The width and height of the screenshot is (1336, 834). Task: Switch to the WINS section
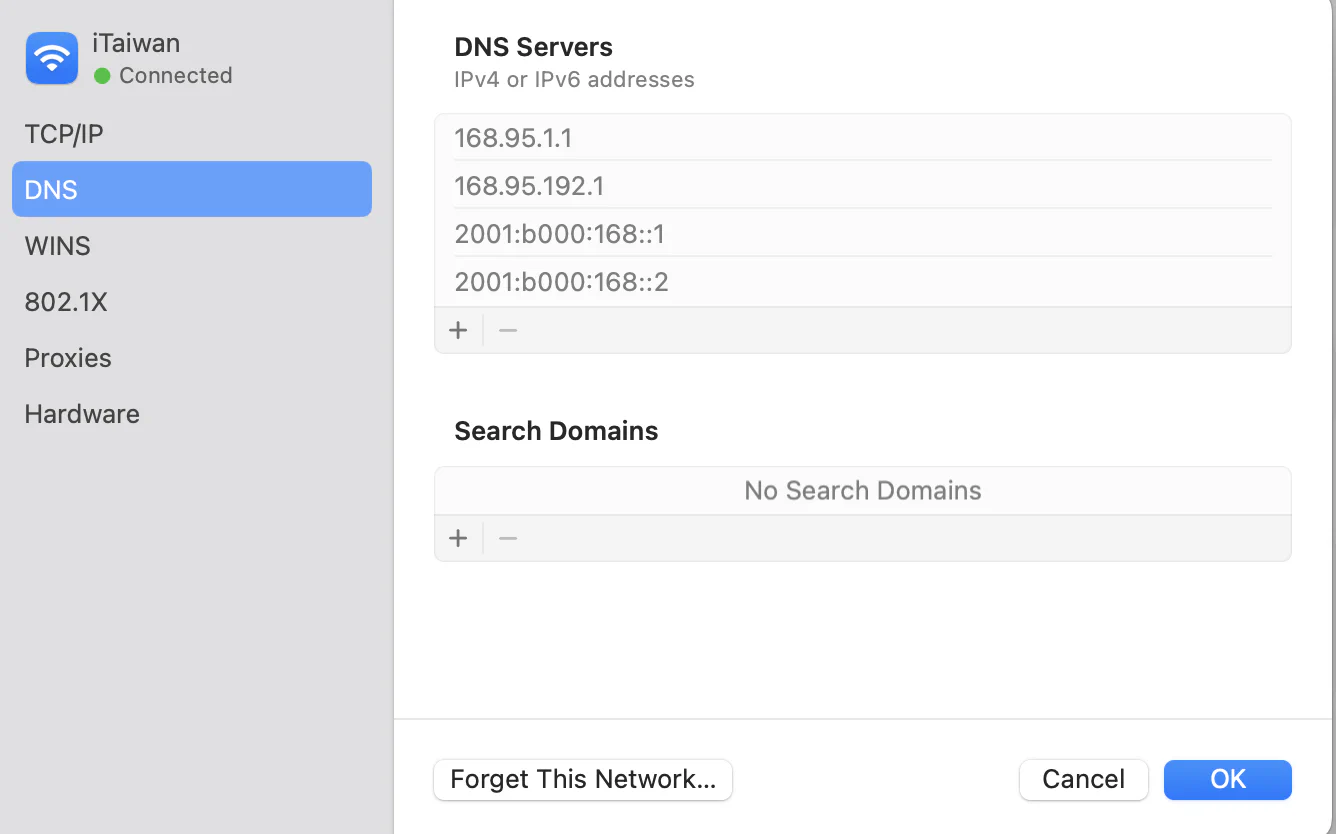[58, 246]
